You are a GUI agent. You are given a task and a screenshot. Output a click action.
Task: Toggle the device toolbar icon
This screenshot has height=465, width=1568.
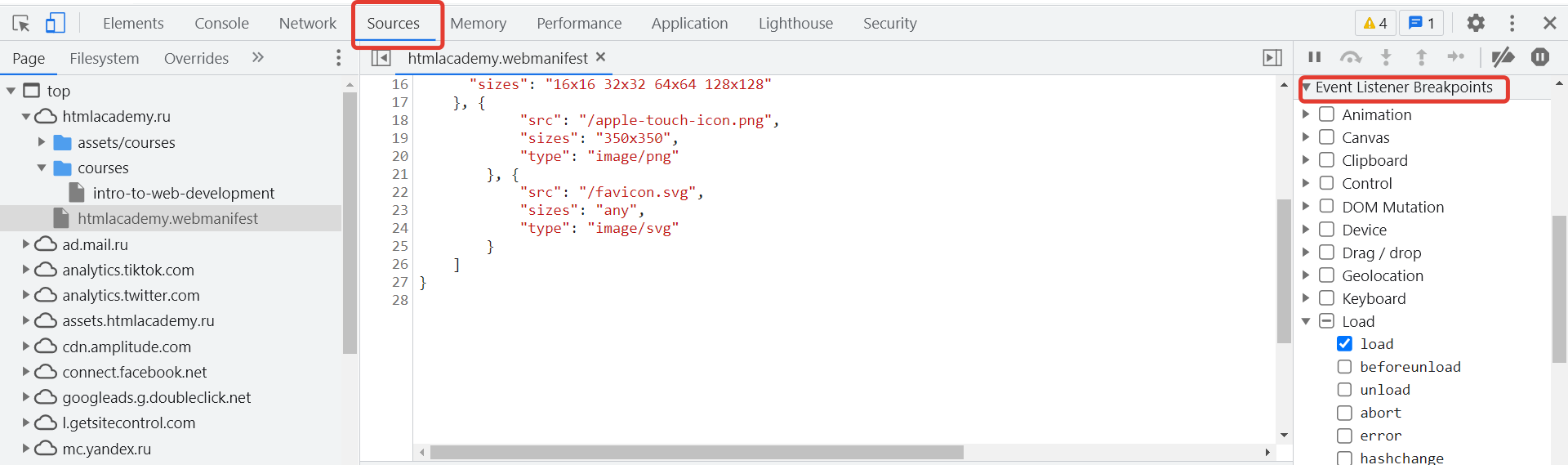55,24
